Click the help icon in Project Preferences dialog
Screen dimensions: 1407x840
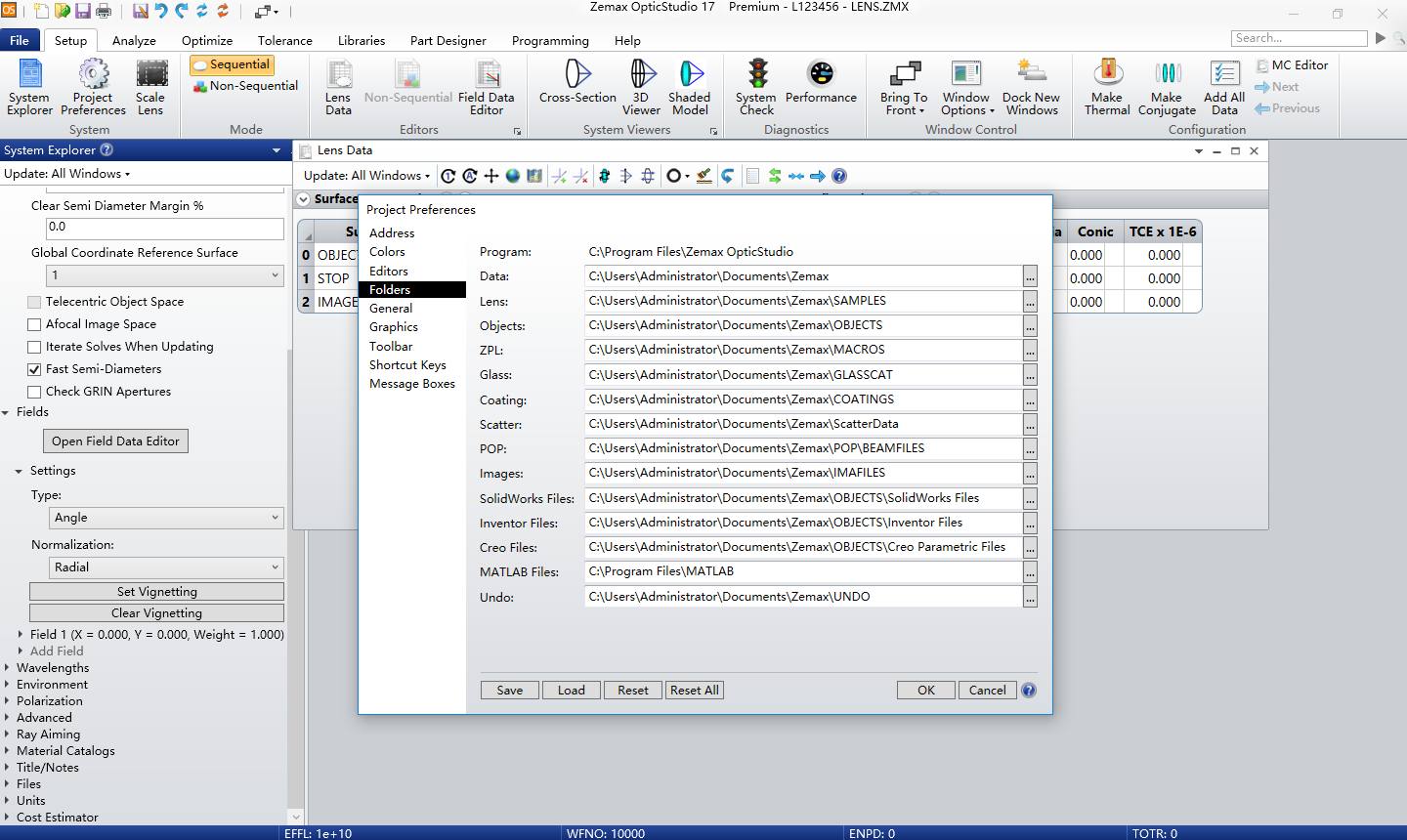point(1029,691)
